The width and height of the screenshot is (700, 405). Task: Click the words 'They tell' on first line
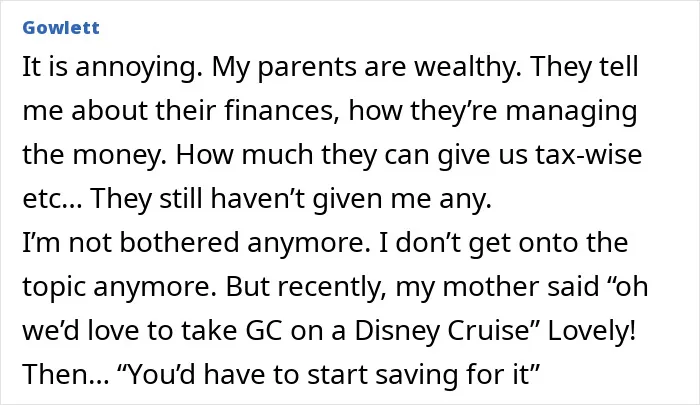[x=585, y=67]
